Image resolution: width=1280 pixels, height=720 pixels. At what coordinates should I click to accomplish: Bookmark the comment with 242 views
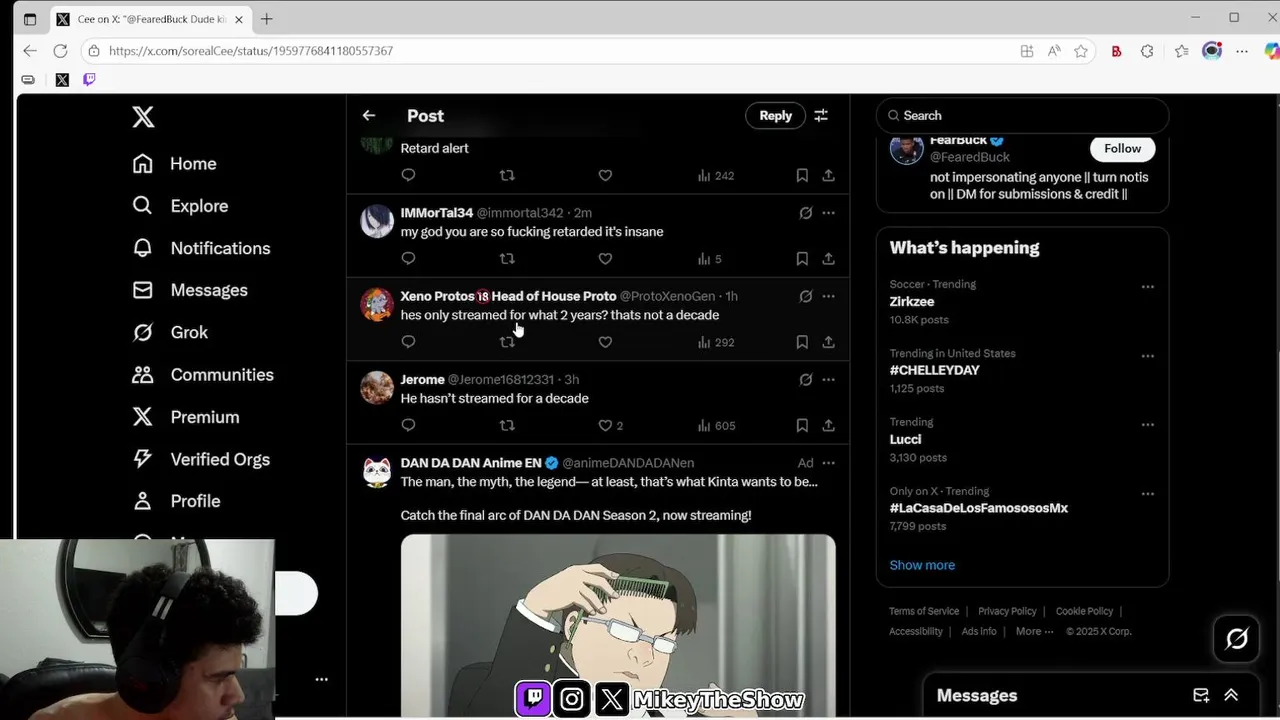click(x=802, y=176)
